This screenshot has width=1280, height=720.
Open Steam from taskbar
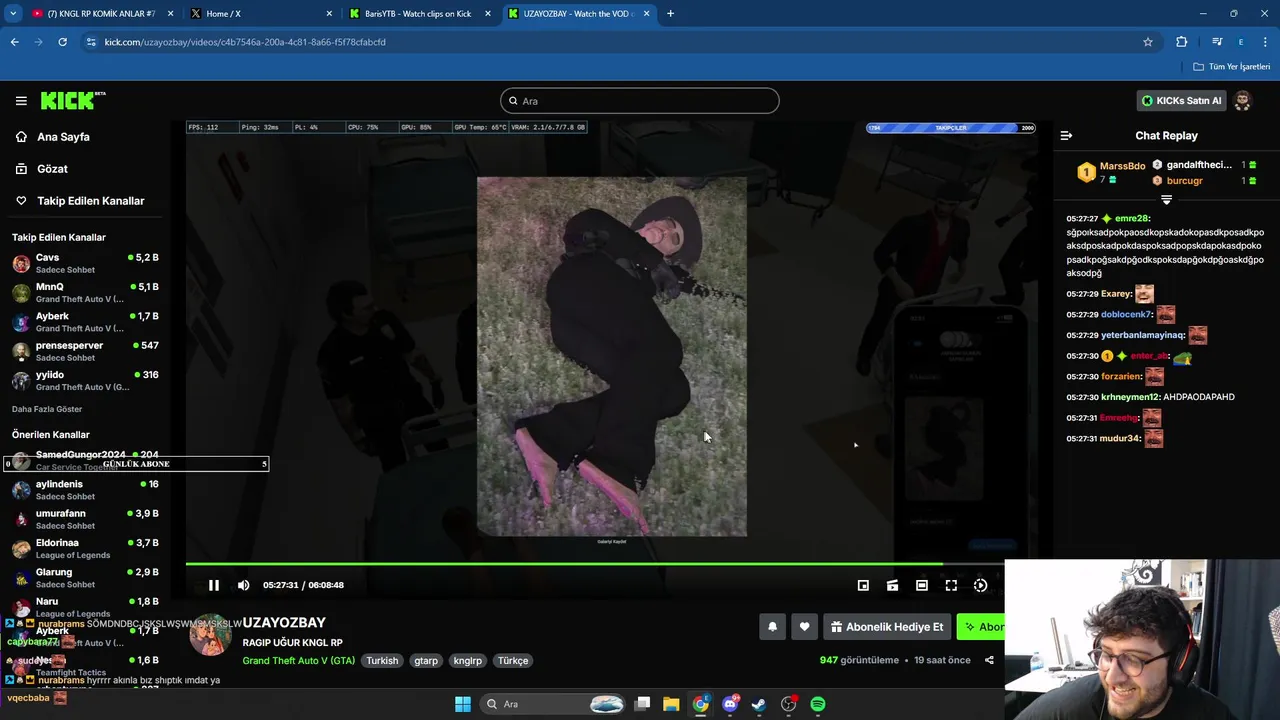click(x=759, y=704)
